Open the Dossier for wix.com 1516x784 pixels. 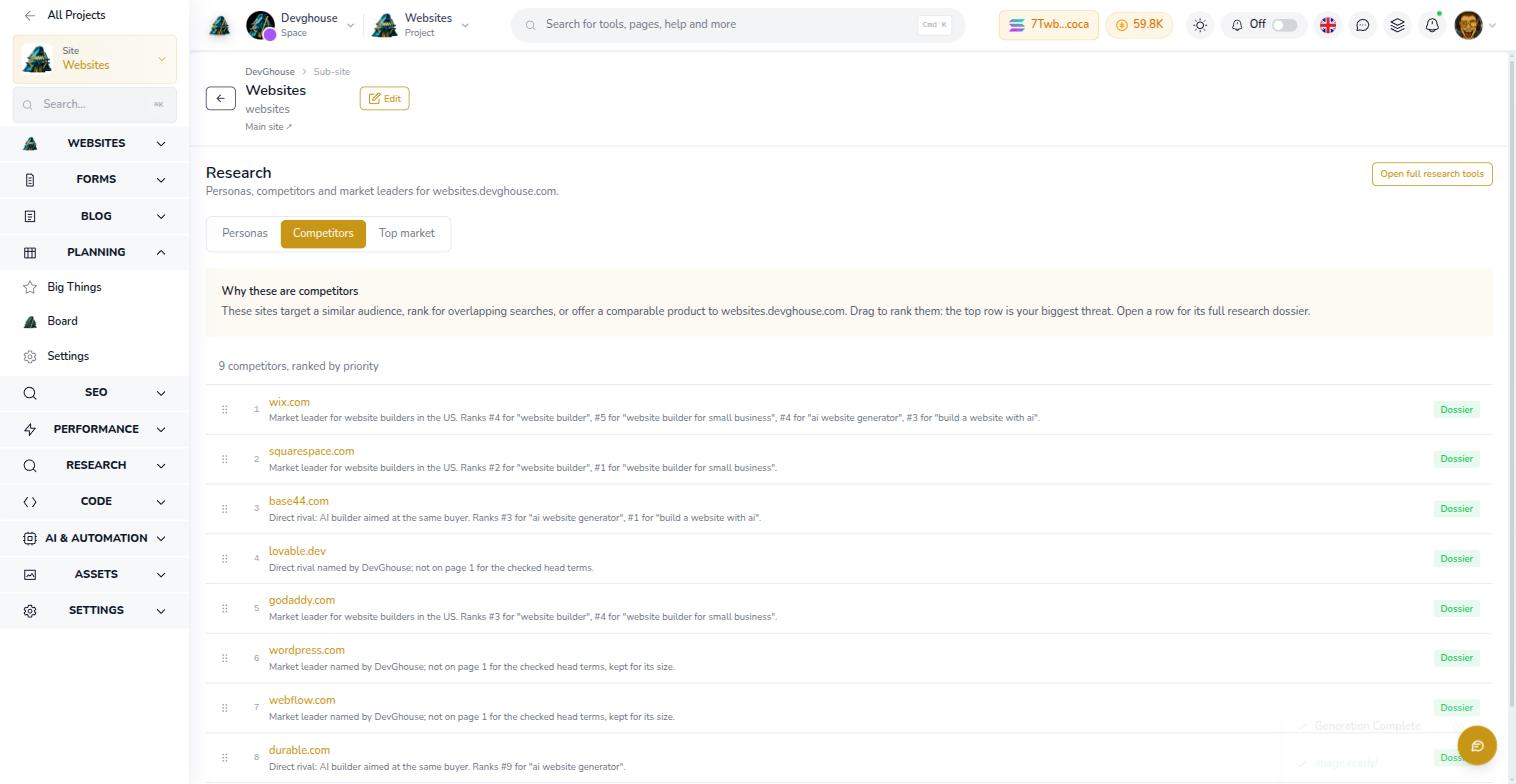pos(1457,409)
